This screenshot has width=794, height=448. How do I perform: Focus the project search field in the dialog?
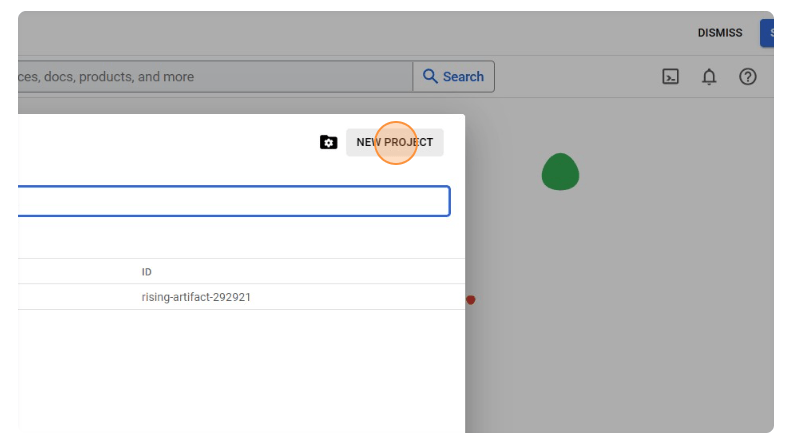tap(230, 201)
